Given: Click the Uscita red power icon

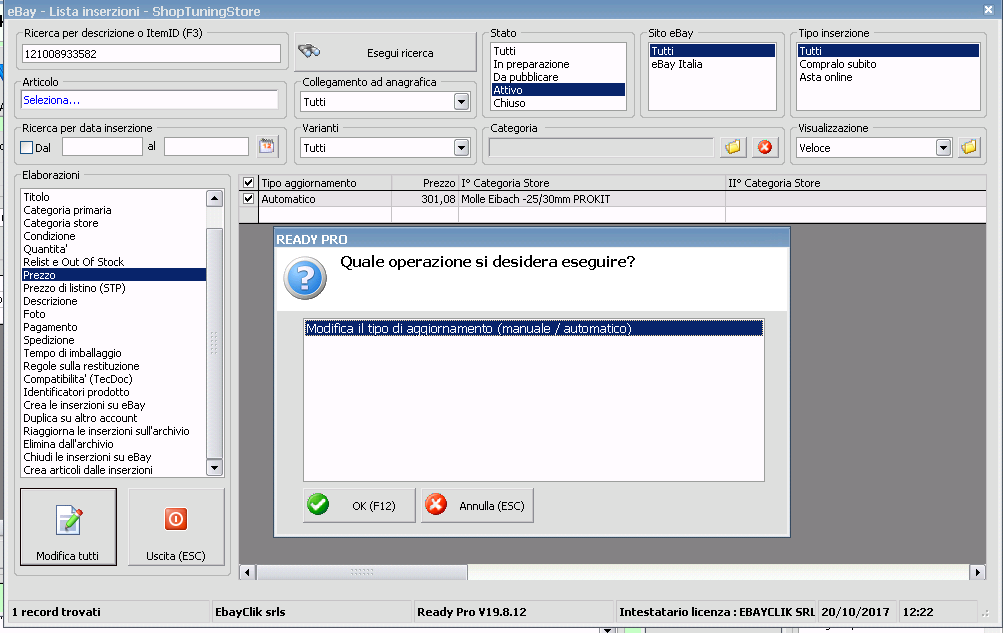Looking at the screenshot, I should click(176, 519).
